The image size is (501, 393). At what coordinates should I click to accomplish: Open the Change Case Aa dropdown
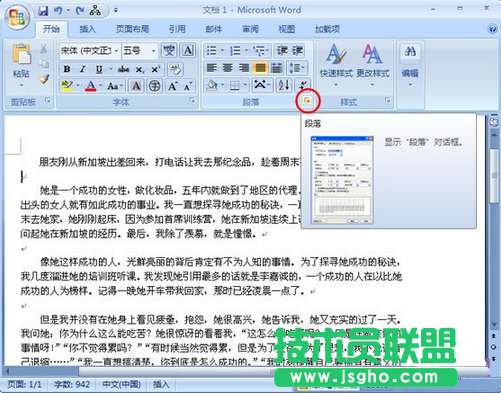point(115,86)
